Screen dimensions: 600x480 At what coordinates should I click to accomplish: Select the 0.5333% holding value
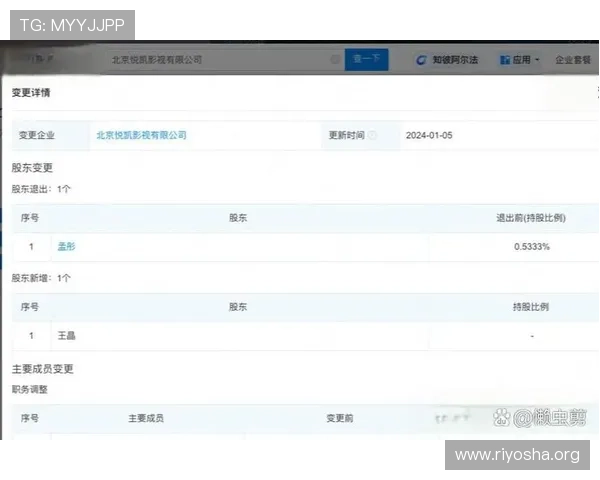pos(532,247)
